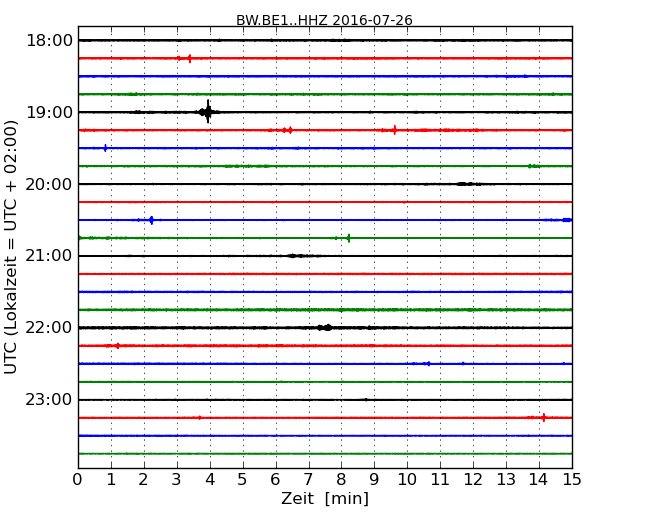
Task: Select the blue spike below 19:00 near minute 0.8
Action: [x=105, y=148]
